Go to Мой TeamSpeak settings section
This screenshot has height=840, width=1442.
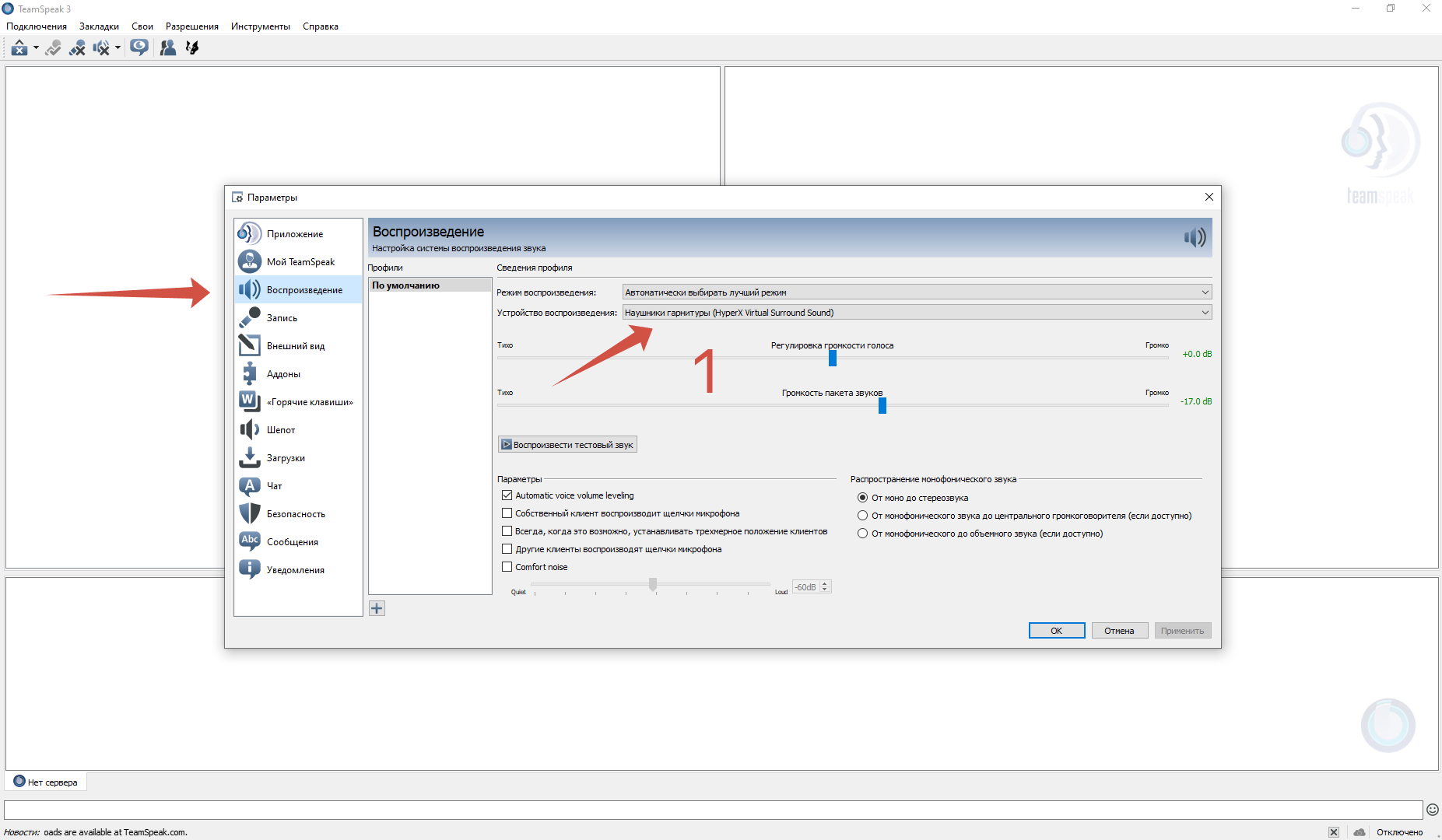pos(299,261)
